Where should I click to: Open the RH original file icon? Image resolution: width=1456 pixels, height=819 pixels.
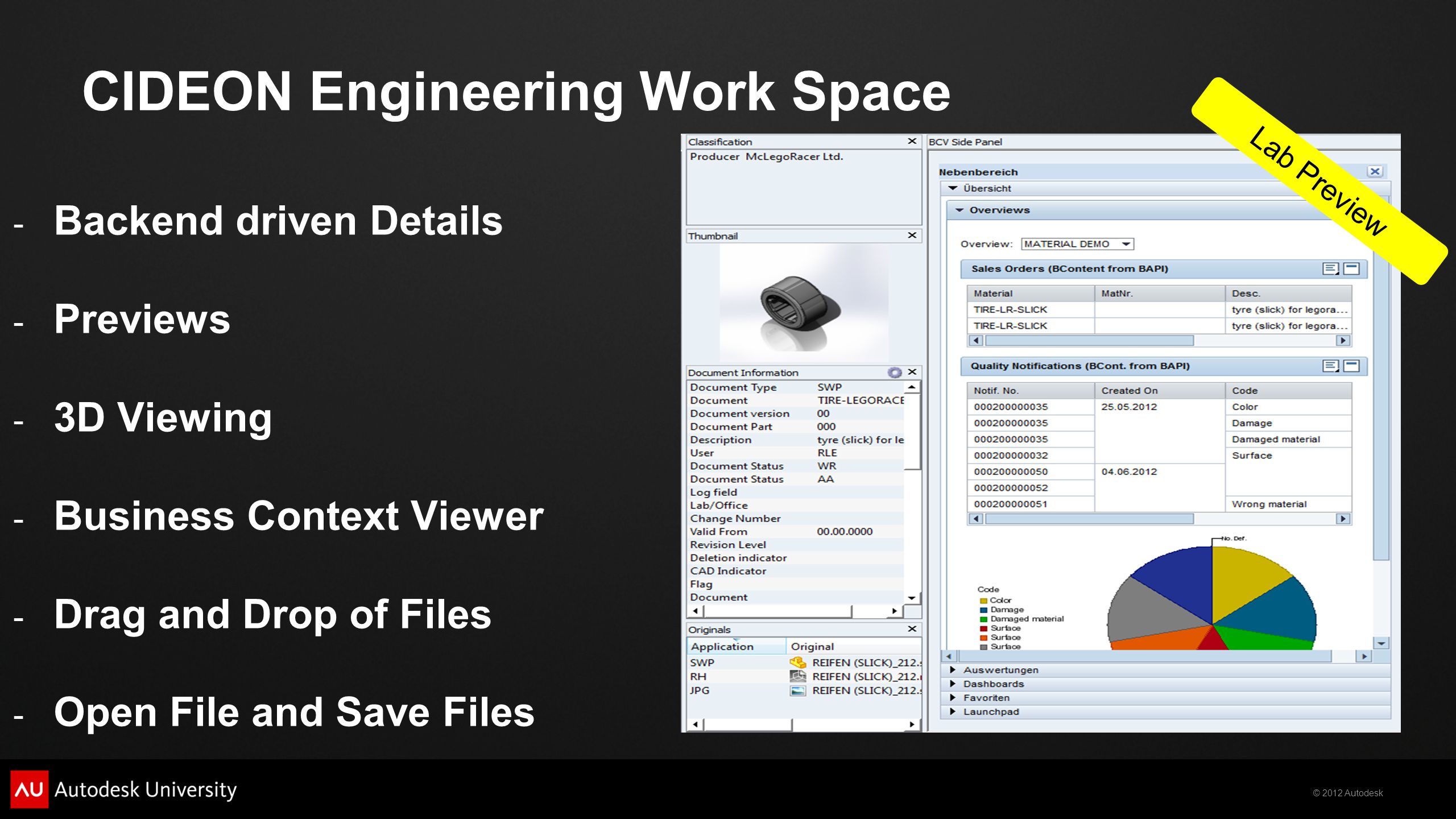tap(798, 676)
